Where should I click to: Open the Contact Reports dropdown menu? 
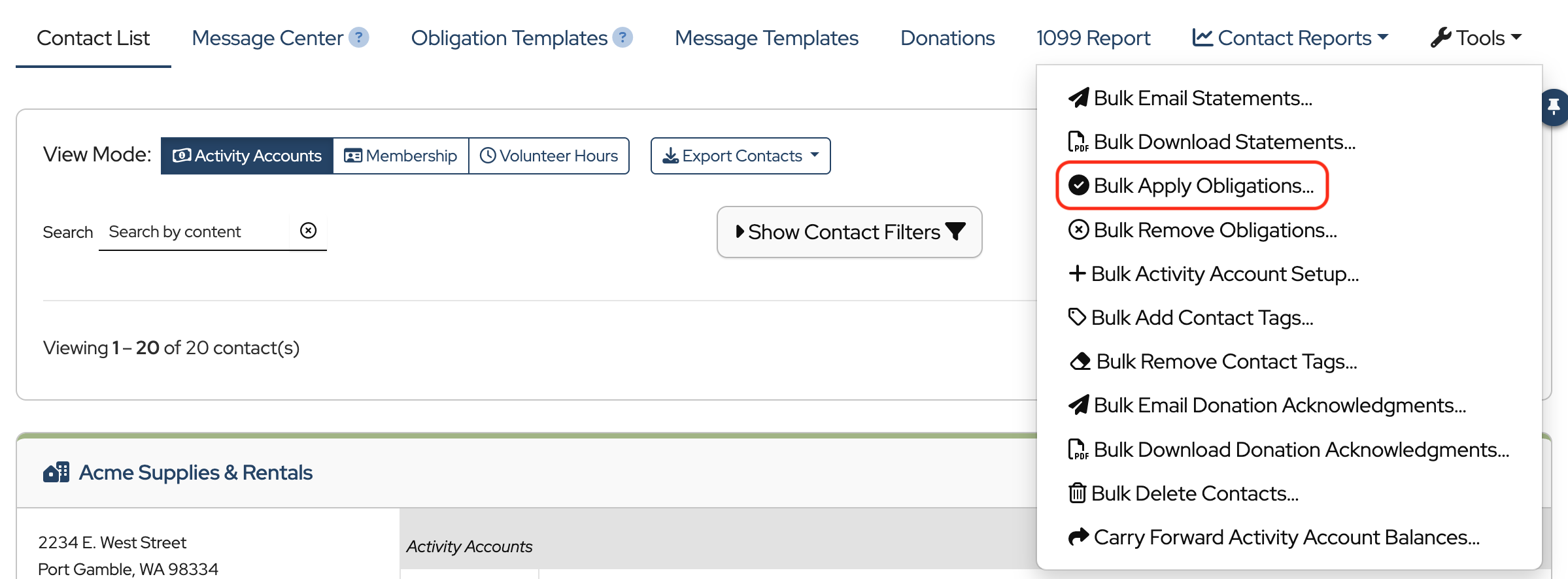1289,38
